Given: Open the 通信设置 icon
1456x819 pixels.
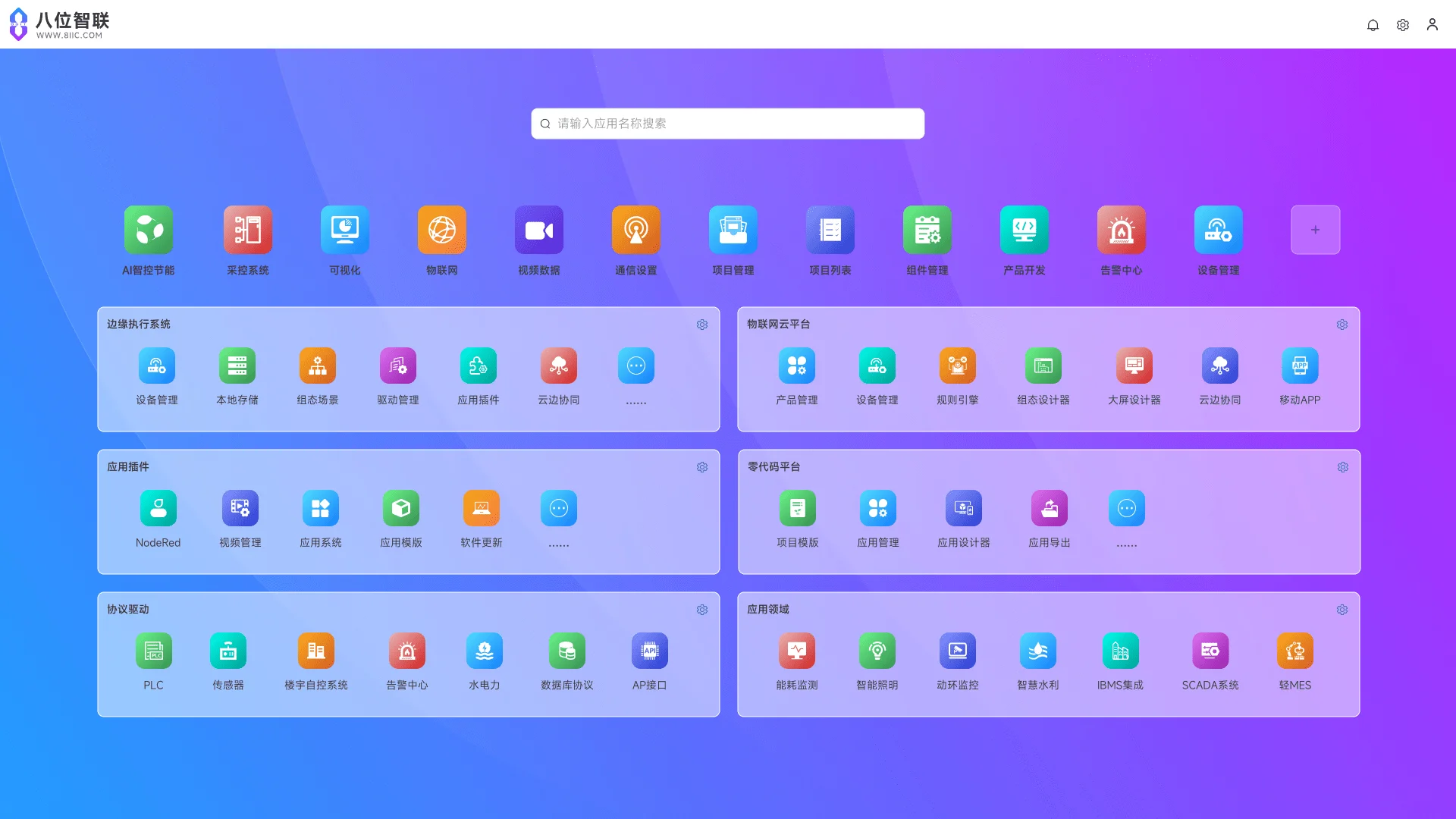Looking at the screenshot, I should (636, 230).
